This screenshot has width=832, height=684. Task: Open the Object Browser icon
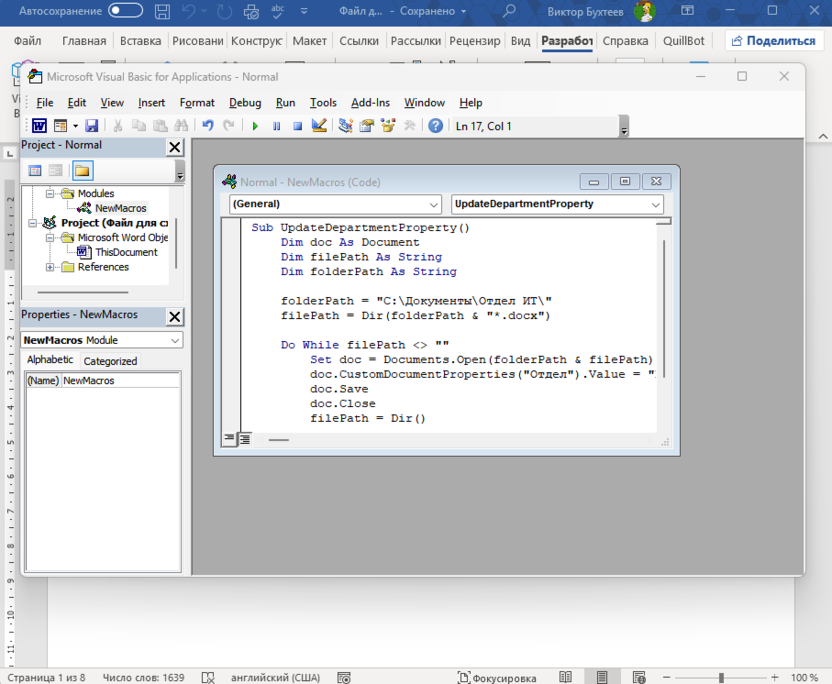[x=387, y=126]
